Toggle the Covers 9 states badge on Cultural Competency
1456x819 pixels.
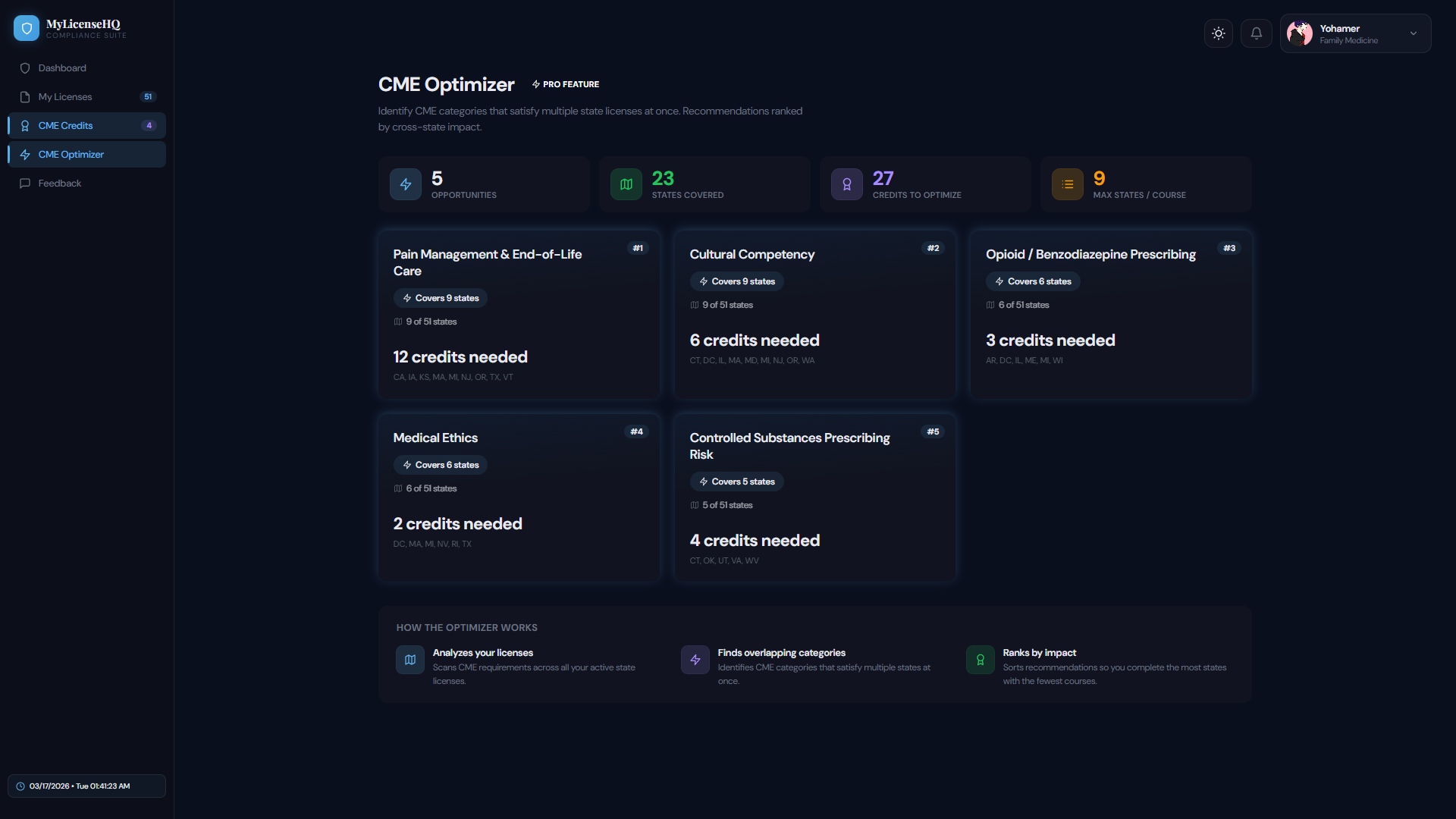coord(736,281)
